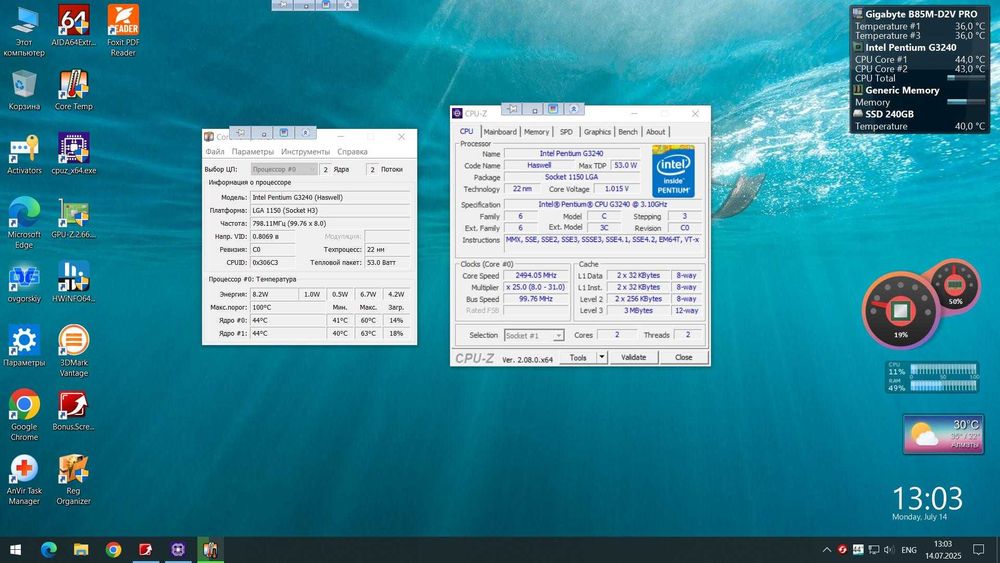The width and height of the screenshot is (1000, 563).
Task: Open the Socket #1 Selection dropdown in CPU-Z
Action: (x=534, y=335)
